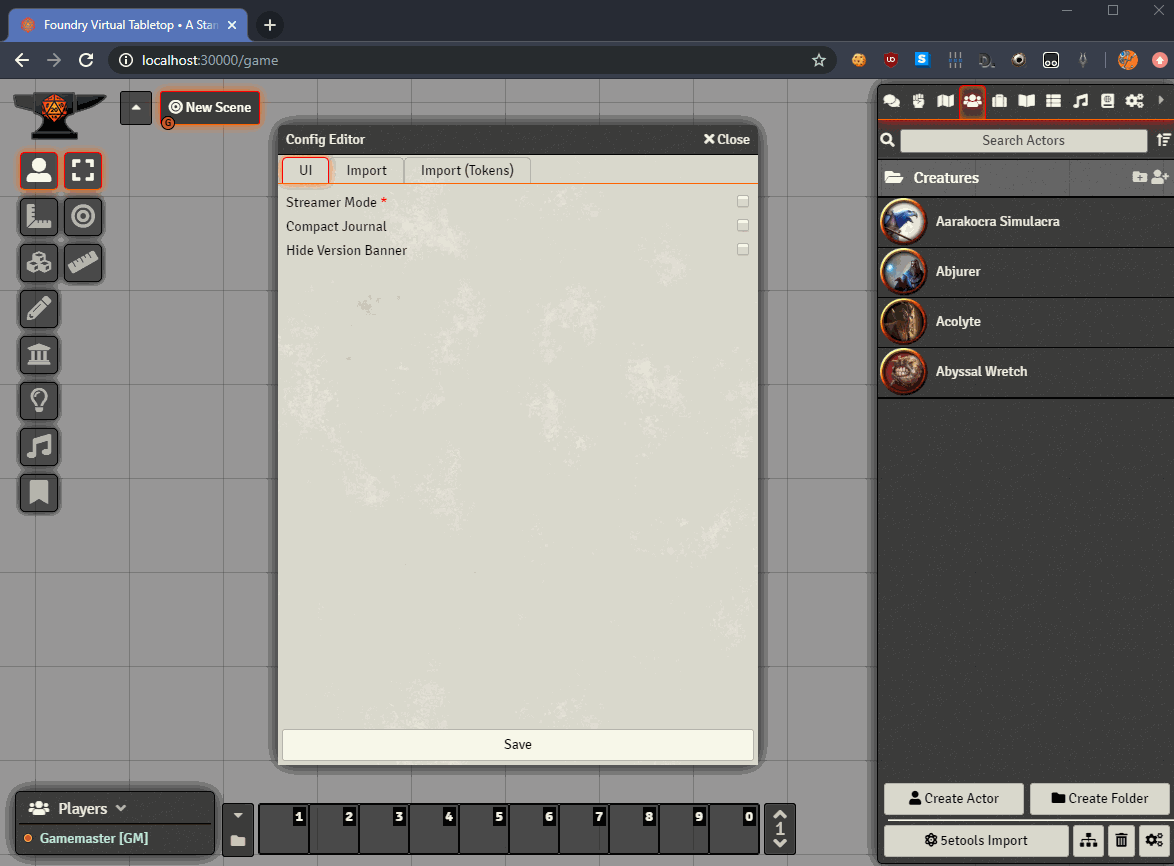Check the Compact Journal option
Image resolution: width=1174 pixels, height=866 pixels.
coord(743,226)
